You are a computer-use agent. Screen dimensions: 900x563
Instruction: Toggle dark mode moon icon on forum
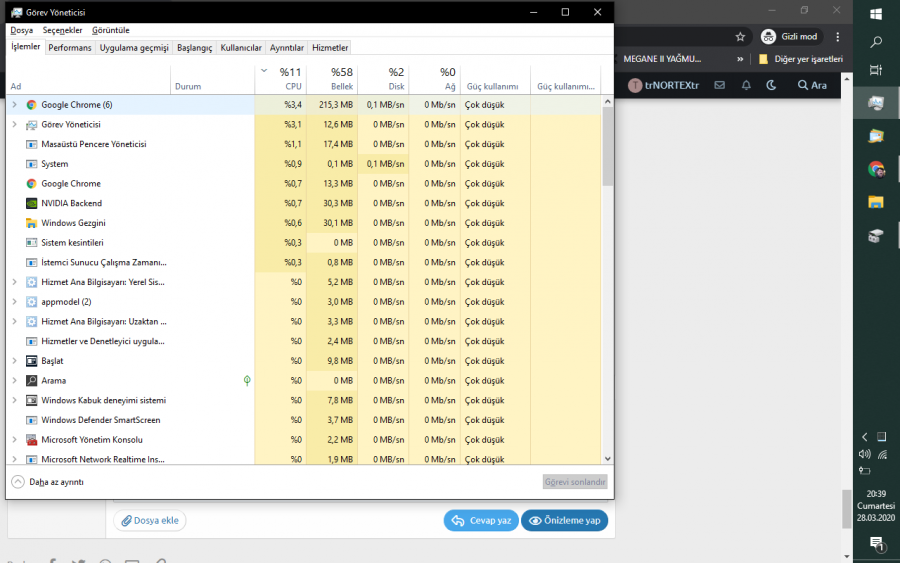tap(771, 85)
